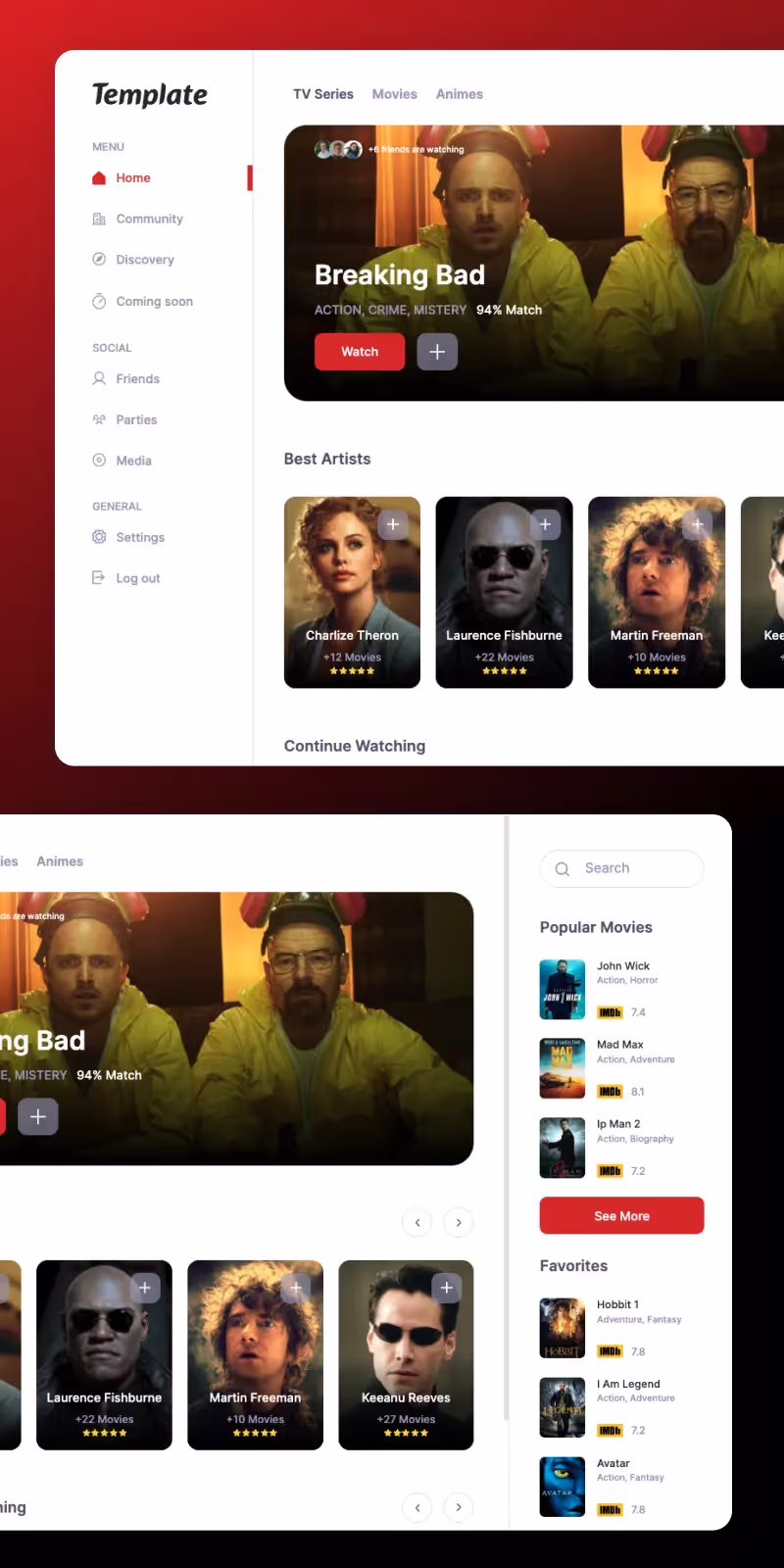This screenshot has width=784, height=1568.
Task: Click plus on Laurence Fishburne card in bottom window
Action: coord(145,1288)
